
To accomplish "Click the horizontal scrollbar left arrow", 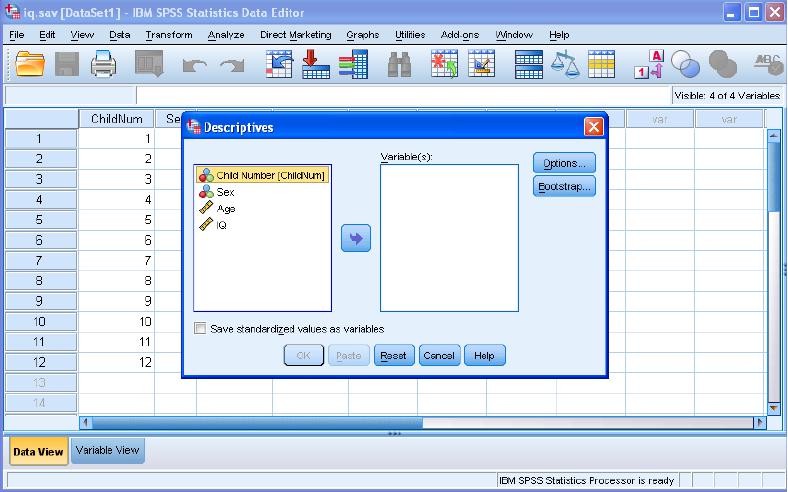I will (x=85, y=423).
